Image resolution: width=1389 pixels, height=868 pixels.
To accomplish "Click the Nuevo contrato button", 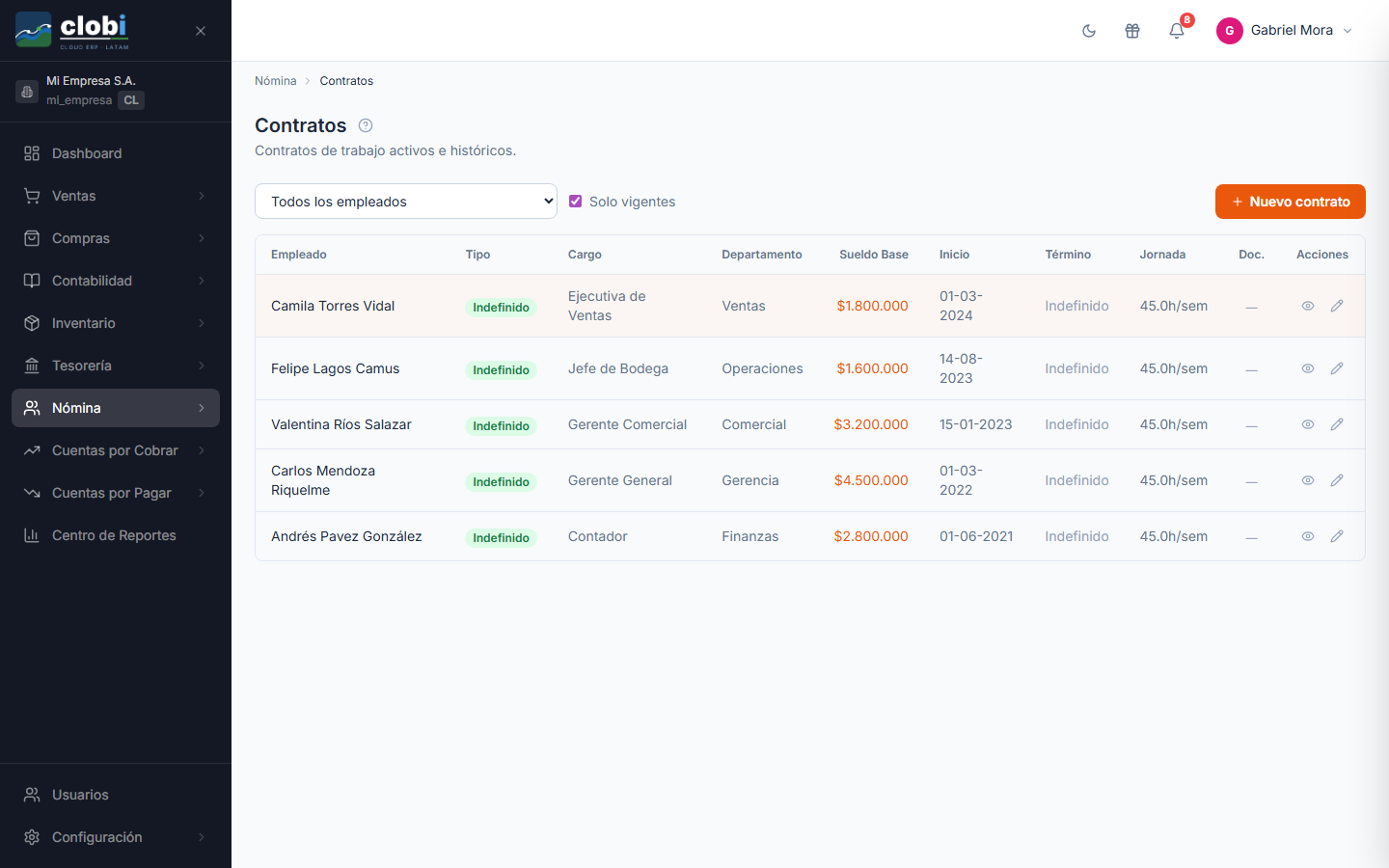I will coord(1291,202).
